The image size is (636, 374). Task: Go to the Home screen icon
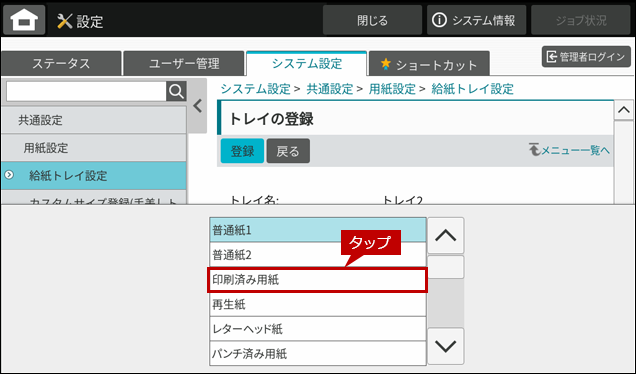[x=24, y=19]
